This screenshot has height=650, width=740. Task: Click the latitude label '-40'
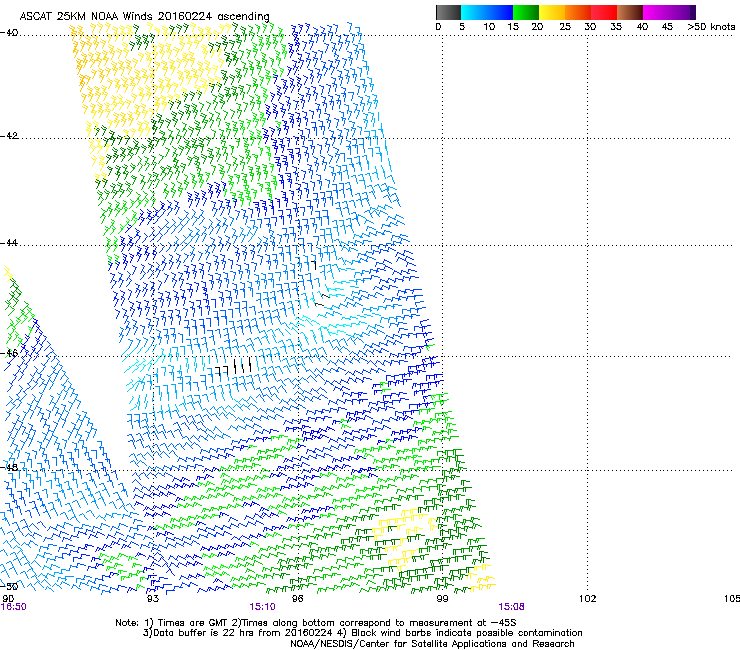(x=9, y=33)
